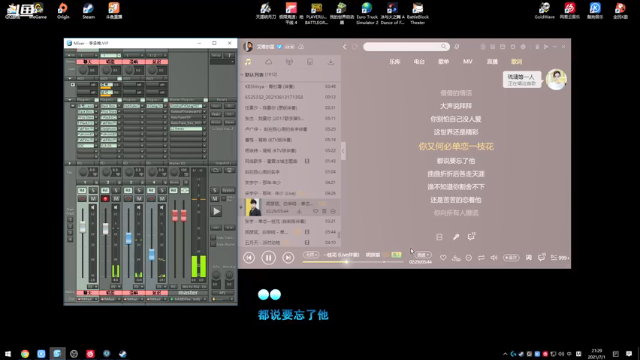Click the download icon in the playback bar
Viewport: 640px width, 360px height.
(456, 258)
